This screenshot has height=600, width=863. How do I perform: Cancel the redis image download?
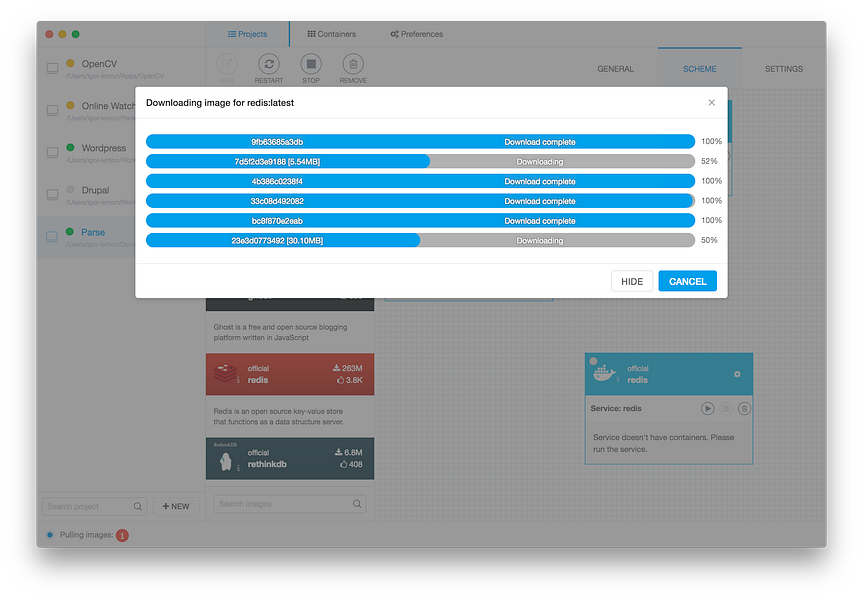(x=687, y=281)
